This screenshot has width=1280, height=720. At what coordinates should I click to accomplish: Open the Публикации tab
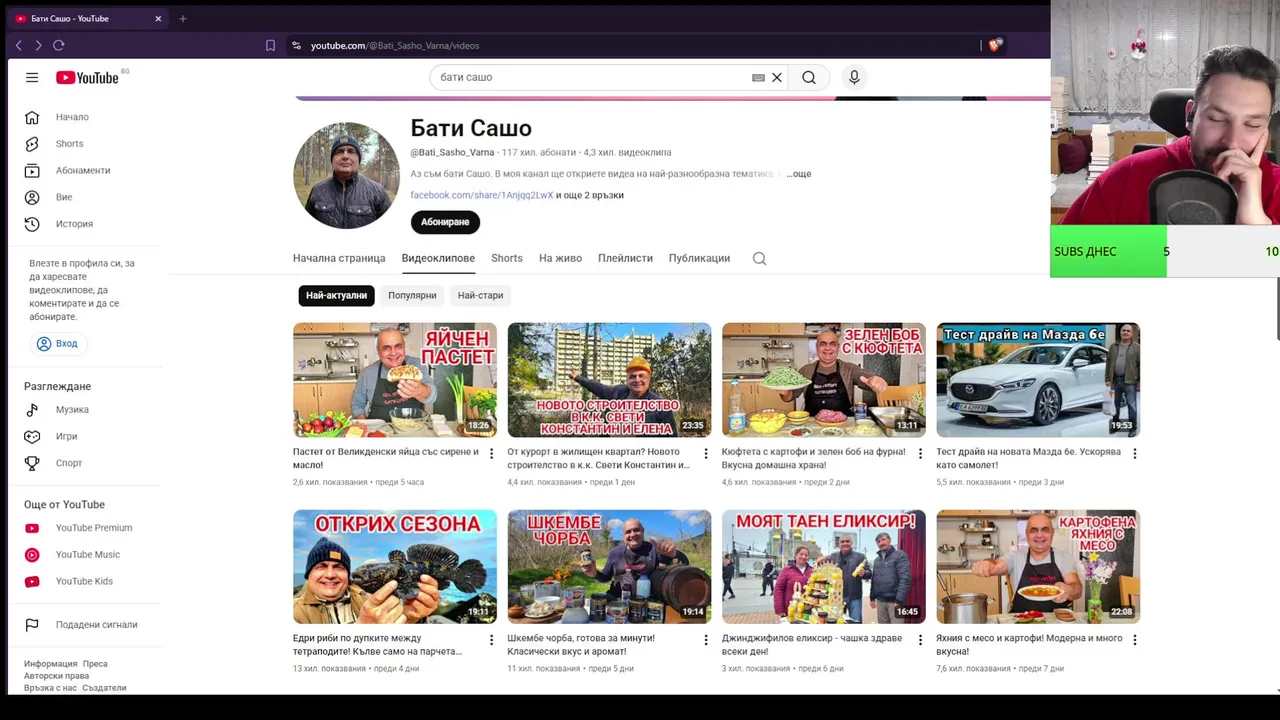pyautogui.click(x=699, y=258)
